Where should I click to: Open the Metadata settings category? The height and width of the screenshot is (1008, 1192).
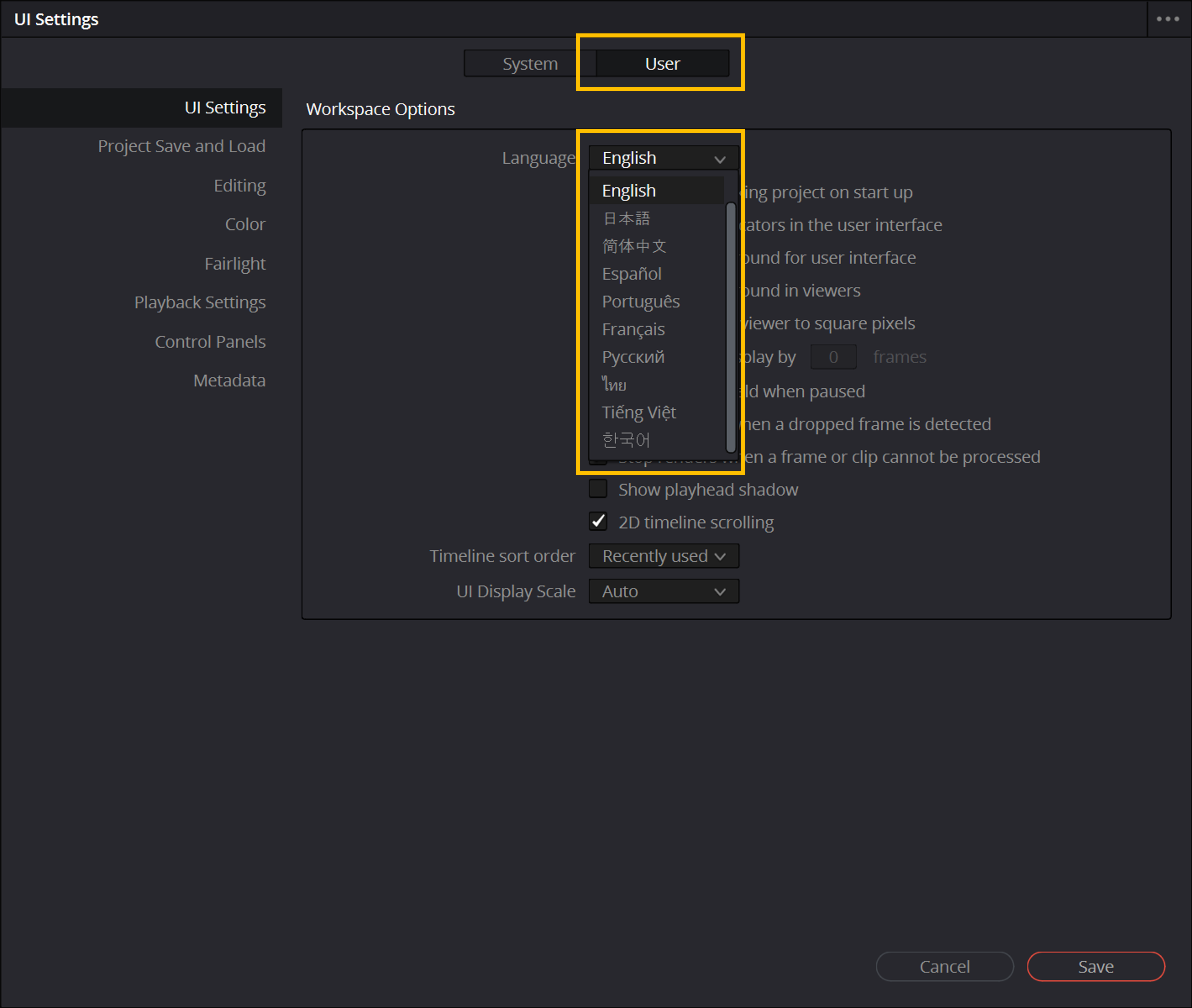[229, 380]
